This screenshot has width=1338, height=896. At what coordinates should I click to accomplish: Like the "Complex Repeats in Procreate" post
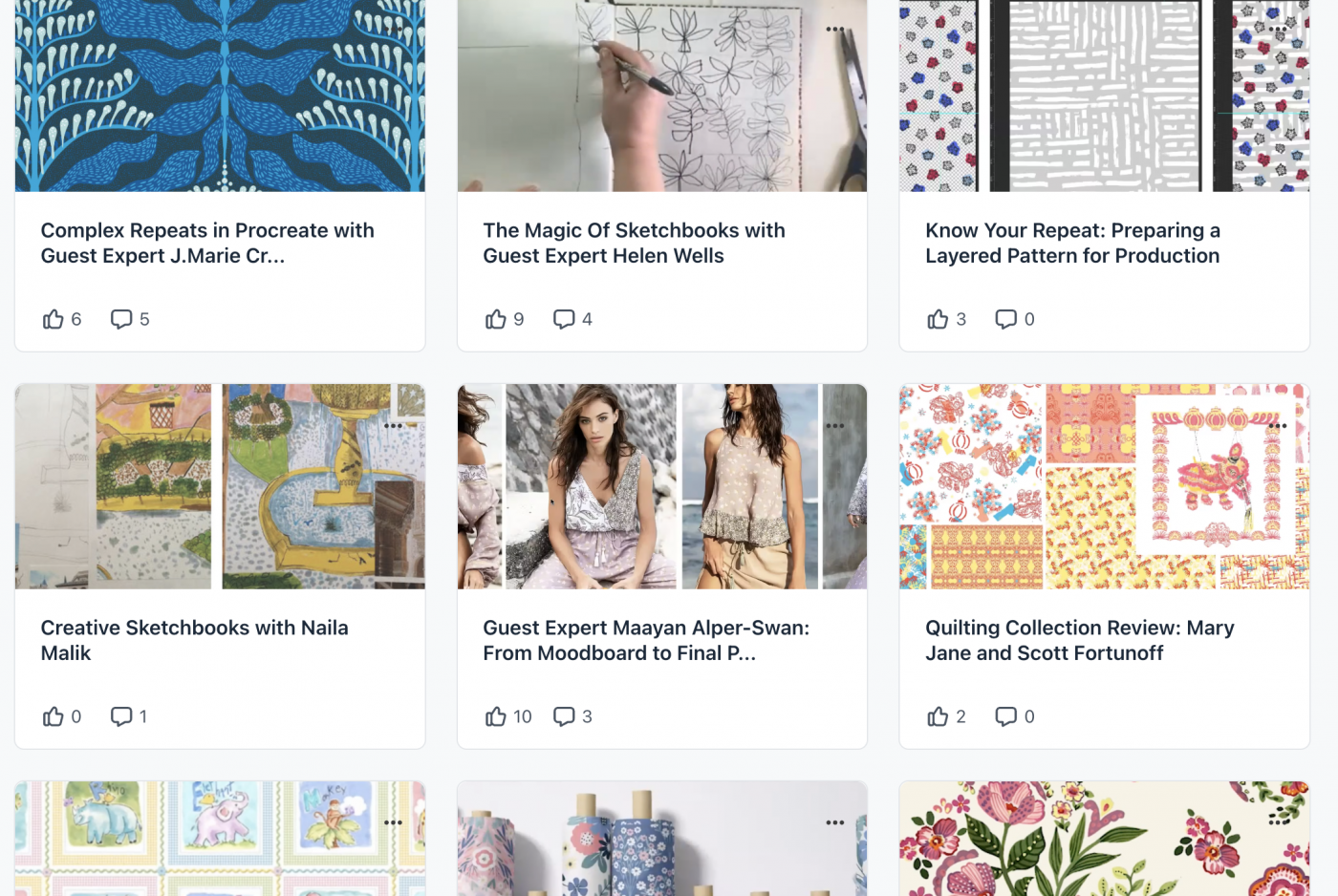tap(53, 318)
